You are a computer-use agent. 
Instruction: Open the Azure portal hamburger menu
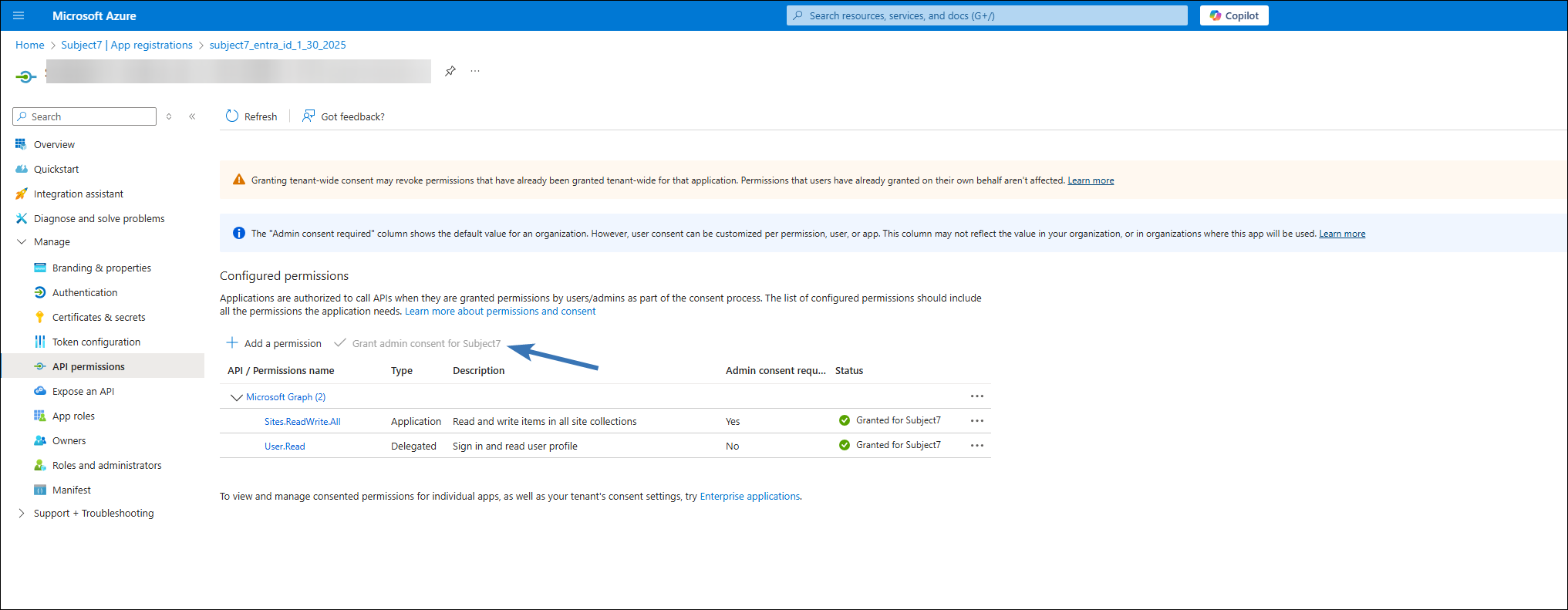pos(19,15)
